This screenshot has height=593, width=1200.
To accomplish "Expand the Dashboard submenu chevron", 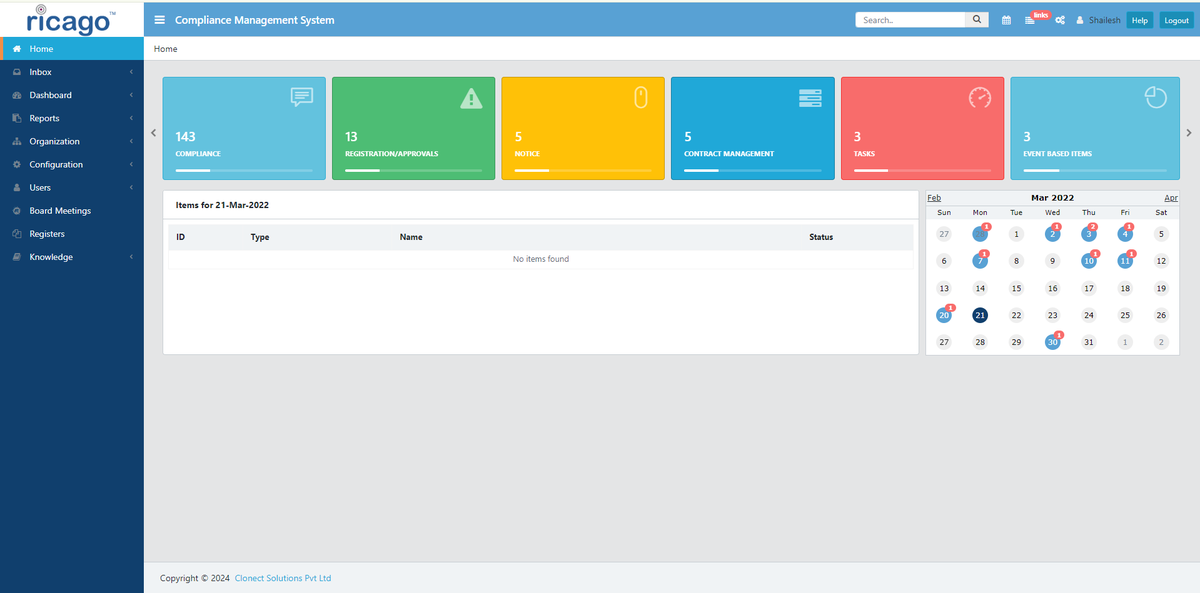I will pos(132,95).
